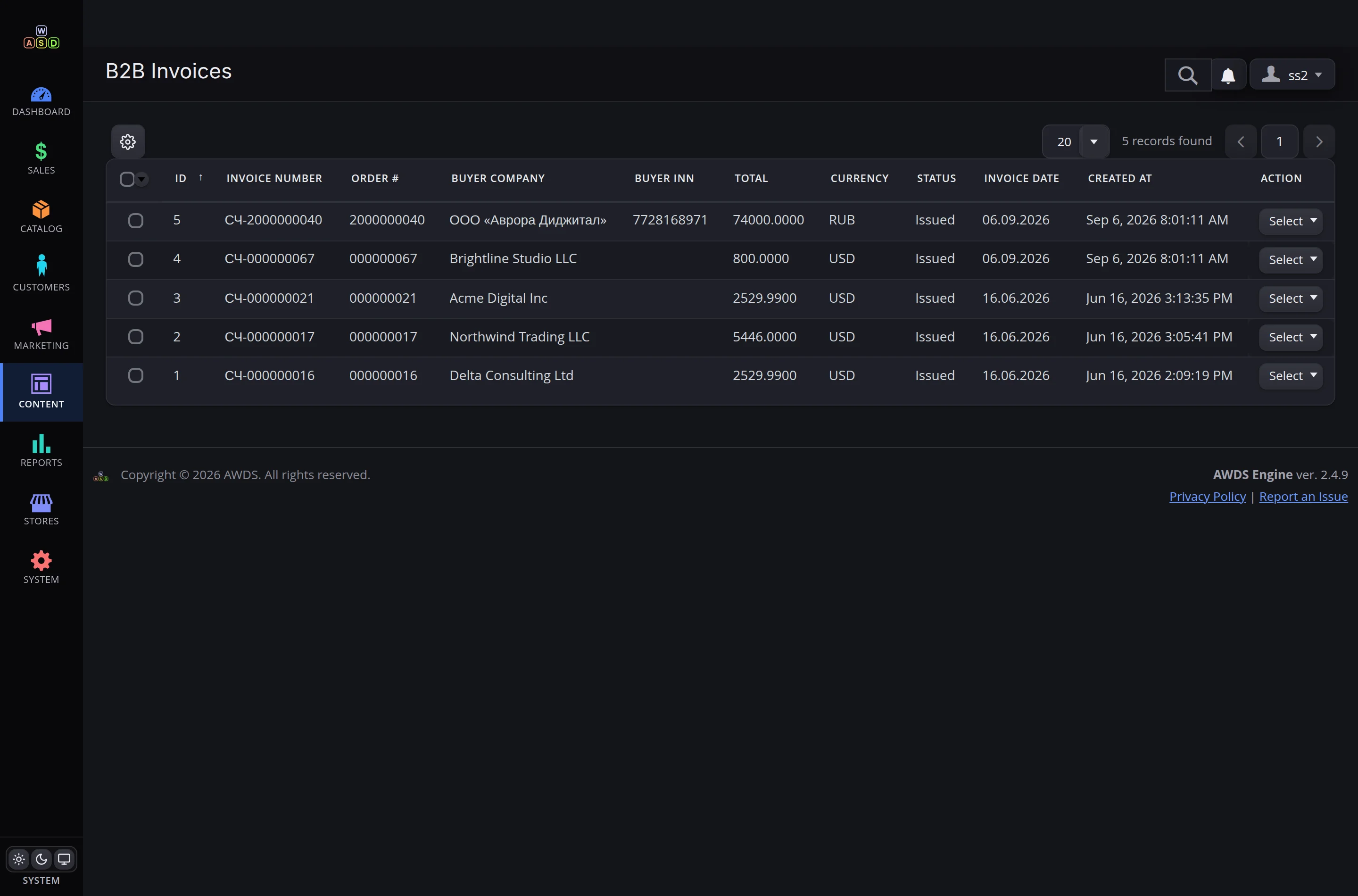The image size is (1358, 896).
Task: Sort by ID column header
Action: [181, 178]
